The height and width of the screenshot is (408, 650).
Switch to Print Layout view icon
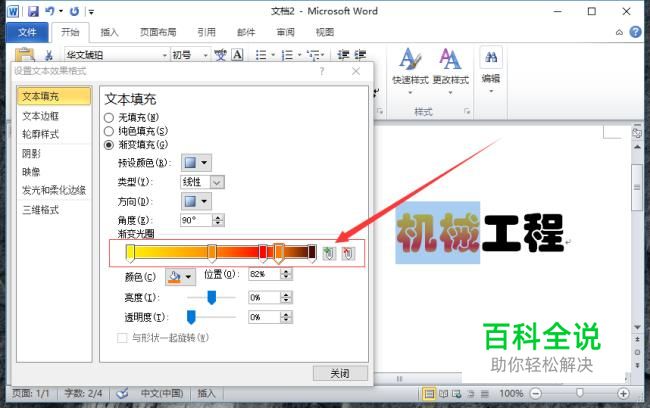[429, 393]
